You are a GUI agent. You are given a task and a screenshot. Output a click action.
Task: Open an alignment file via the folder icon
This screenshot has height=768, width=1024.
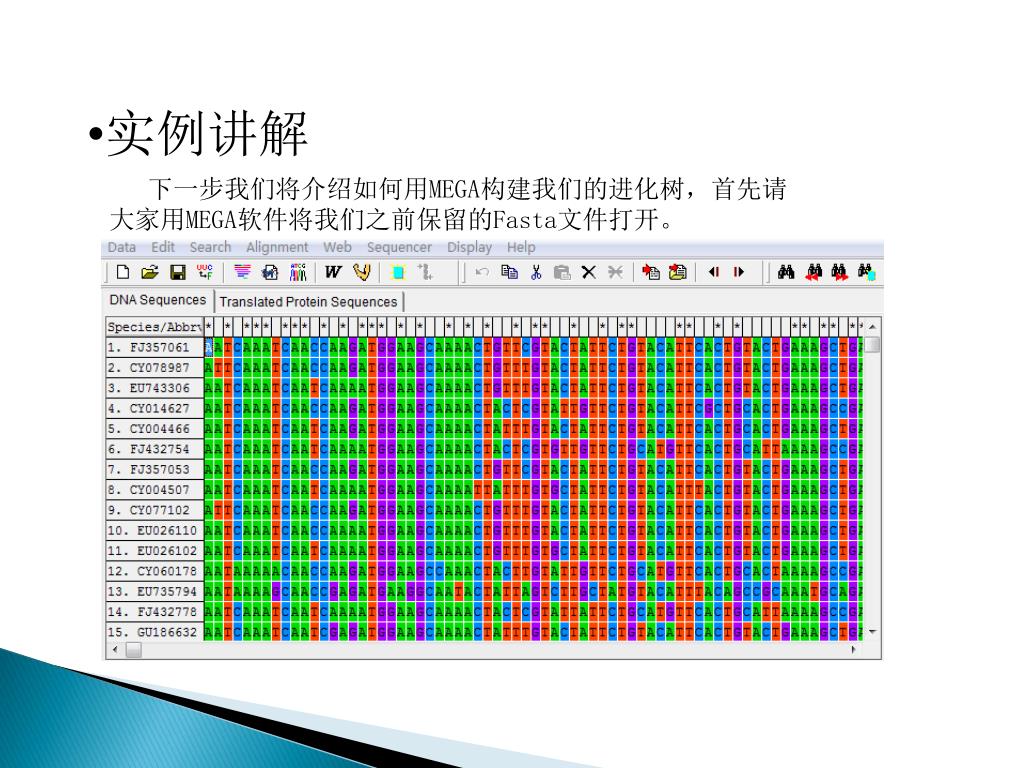click(x=150, y=272)
